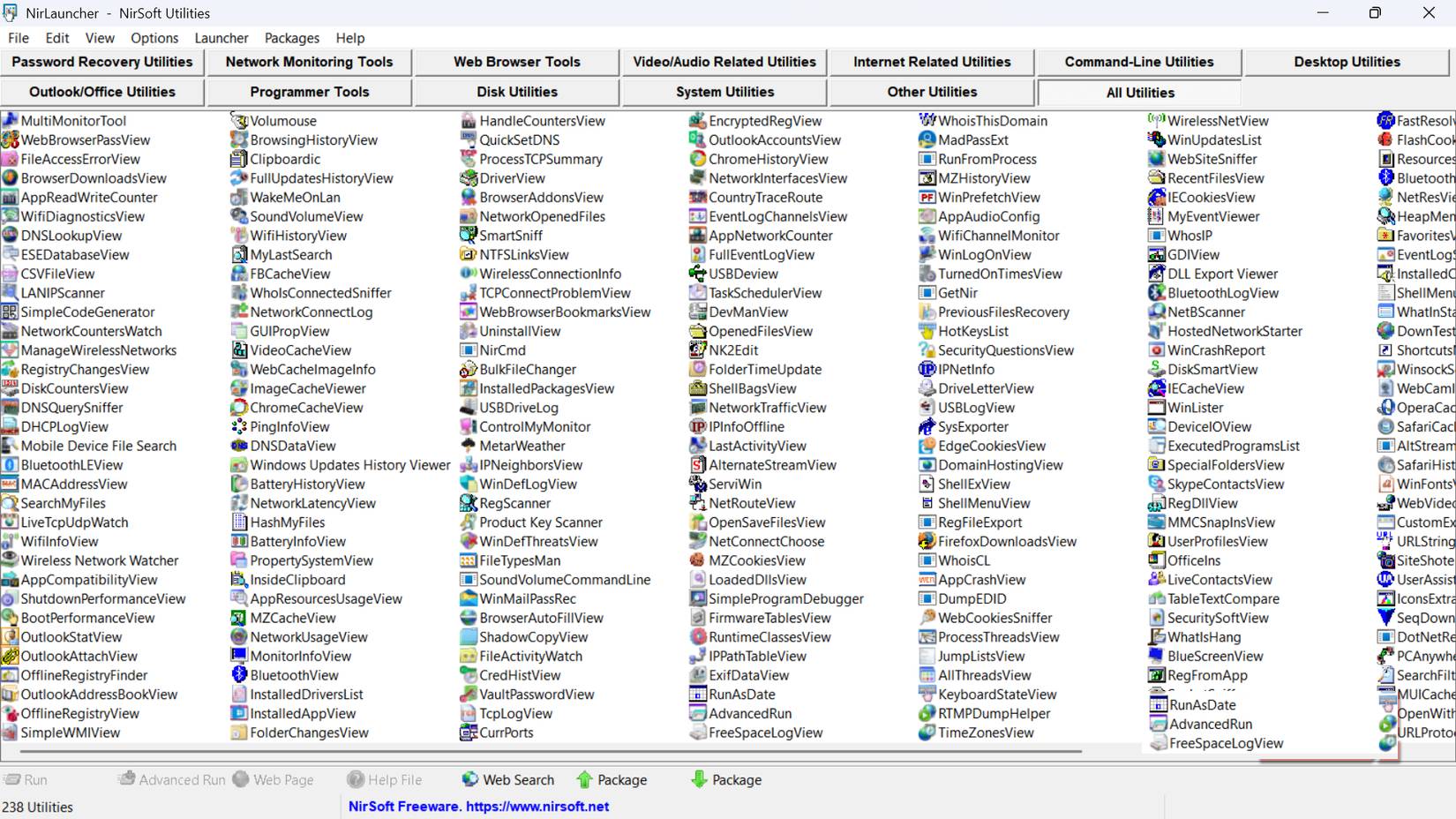Open the Help menu
Viewport: 1456px width, 819px height.
point(350,38)
